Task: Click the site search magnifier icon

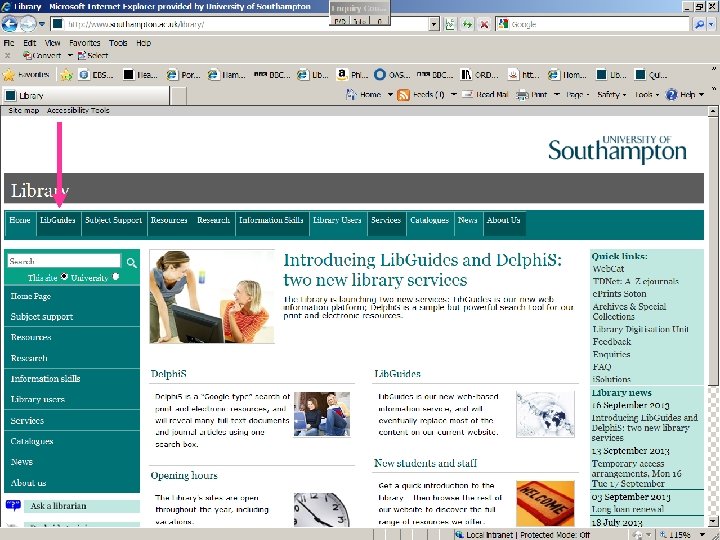Action: click(131, 263)
